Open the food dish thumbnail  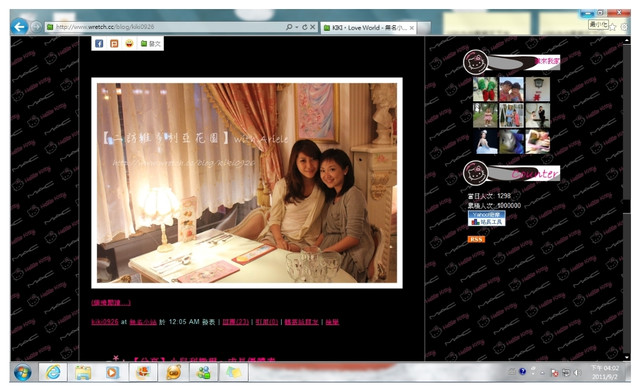pos(538,141)
